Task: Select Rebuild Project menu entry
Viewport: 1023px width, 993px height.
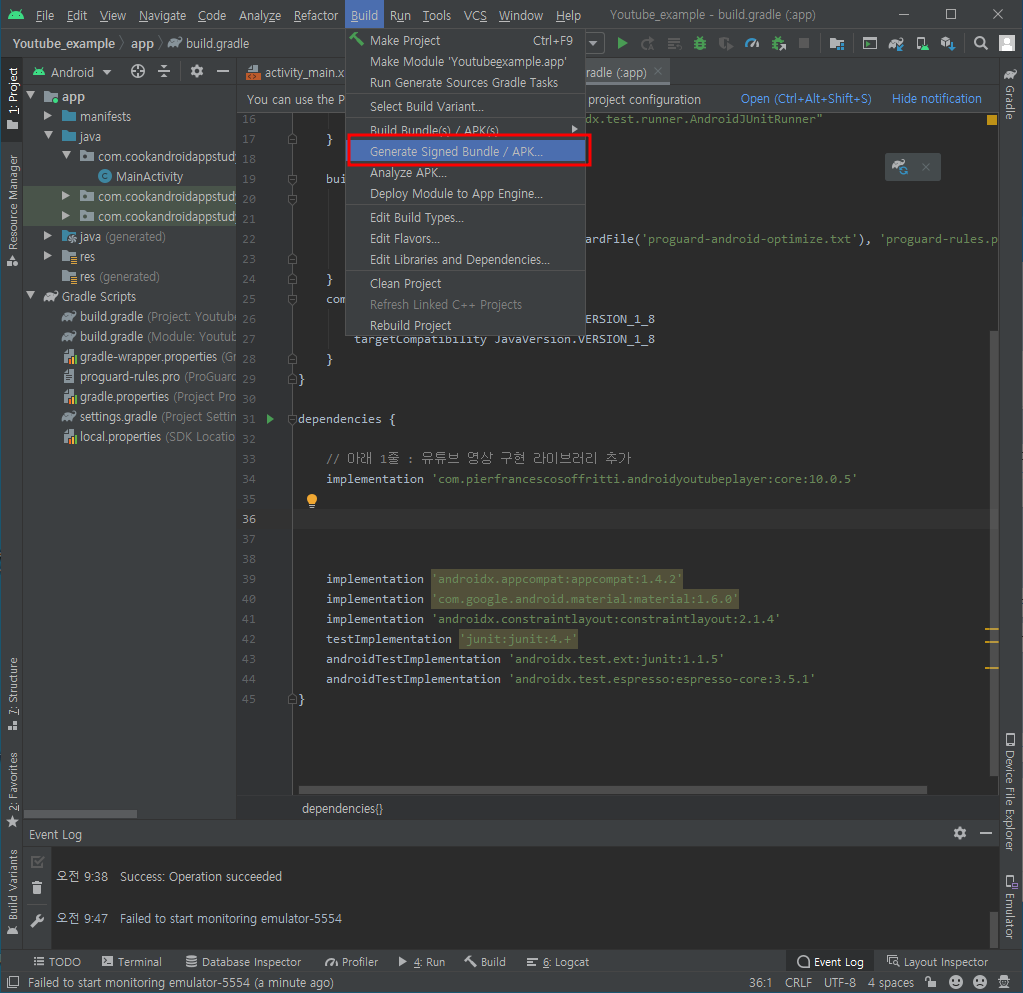Action: tap(466, 325)
